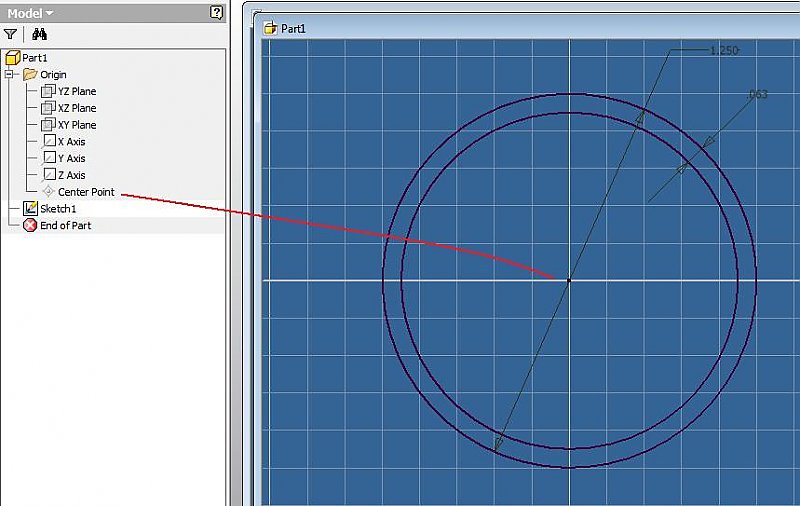Viewport: 800px width, 506px height.
Task: Select Y Axis in the tree
Action: pyautogui.click(x=71, y=159)
